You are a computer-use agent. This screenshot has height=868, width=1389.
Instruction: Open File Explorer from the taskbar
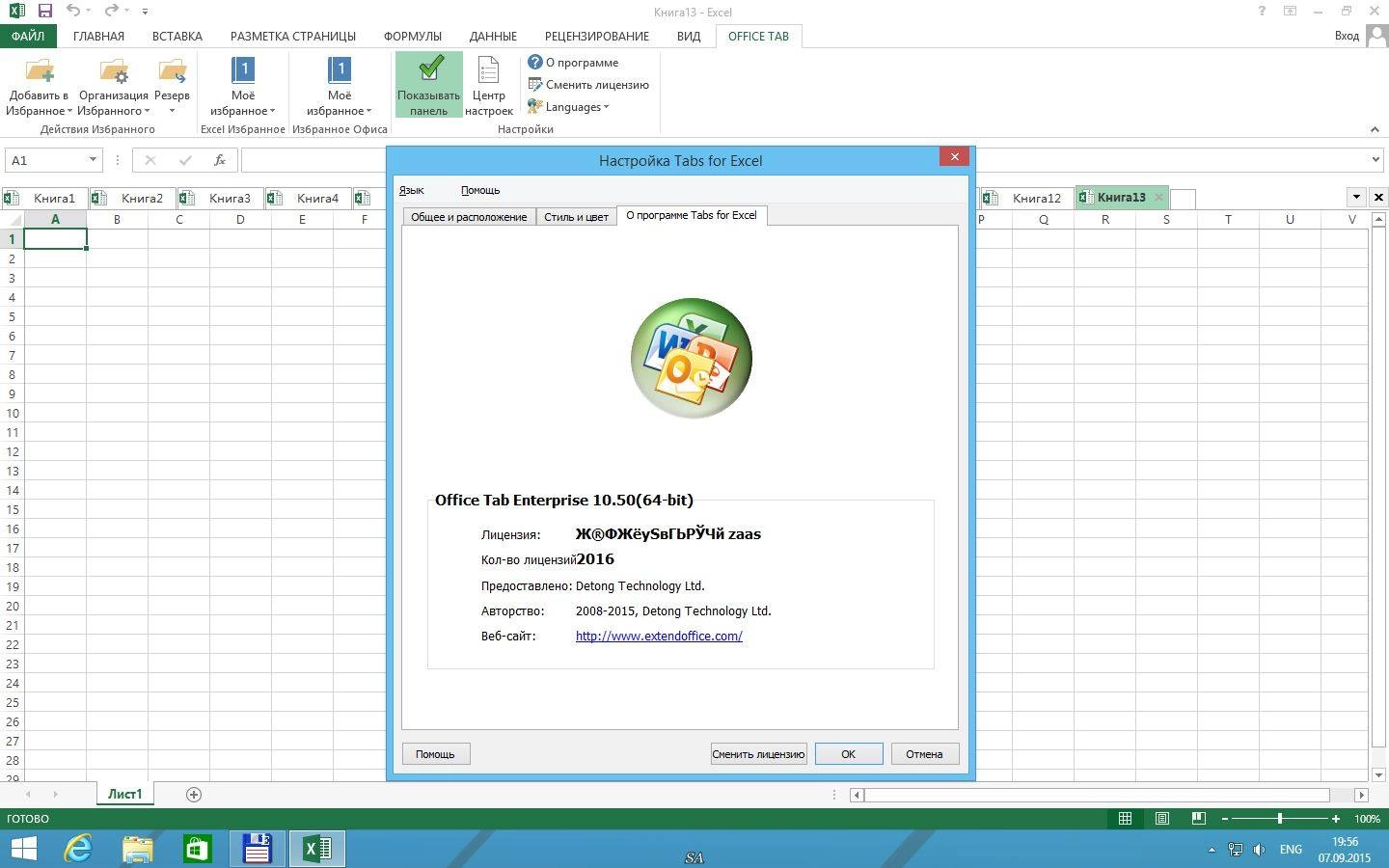138,849
